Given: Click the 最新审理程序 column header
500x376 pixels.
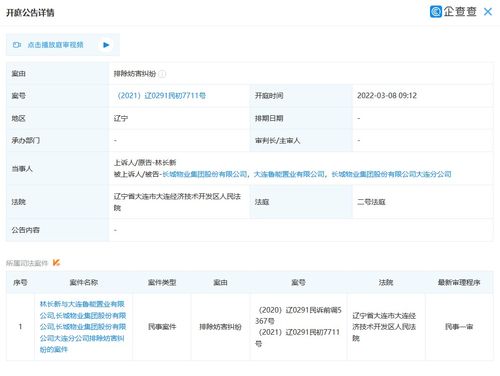Looking at the screenshot, I should point(459,282).
